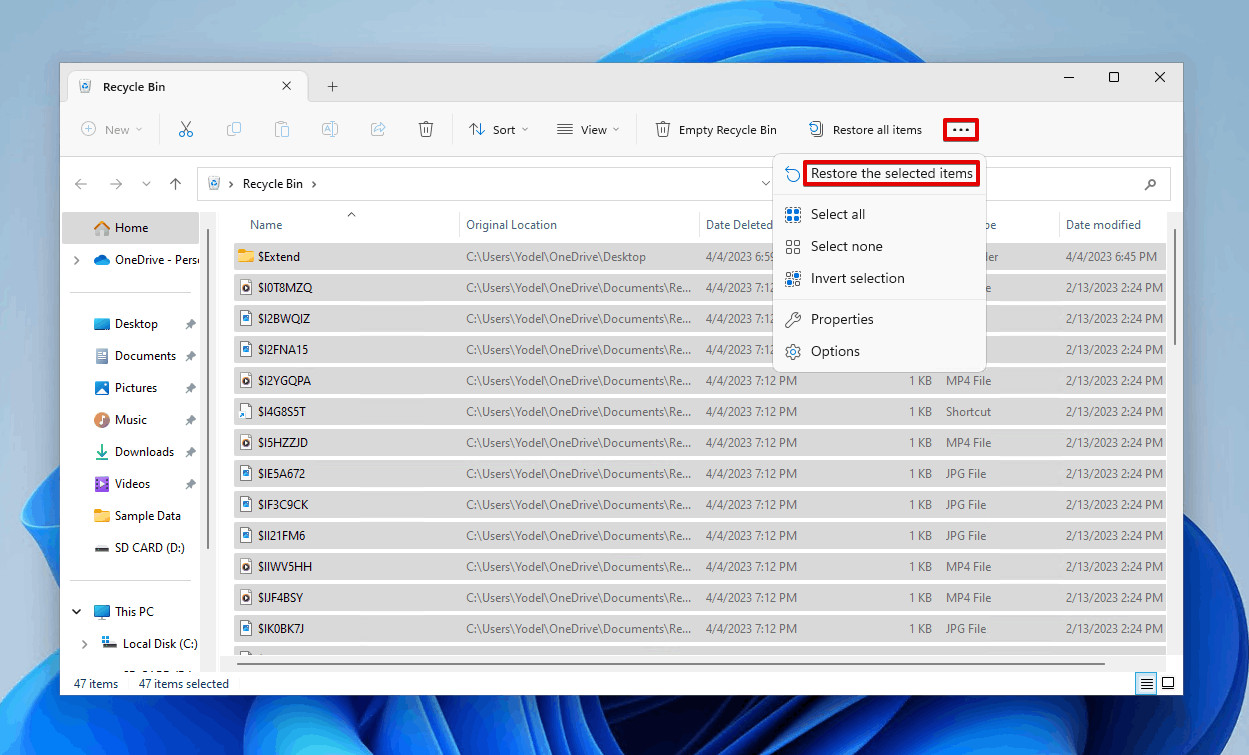This screenshot has height=755, width=1249.
Task: Select file $IE5A672
Action: [x=700, y=473]
